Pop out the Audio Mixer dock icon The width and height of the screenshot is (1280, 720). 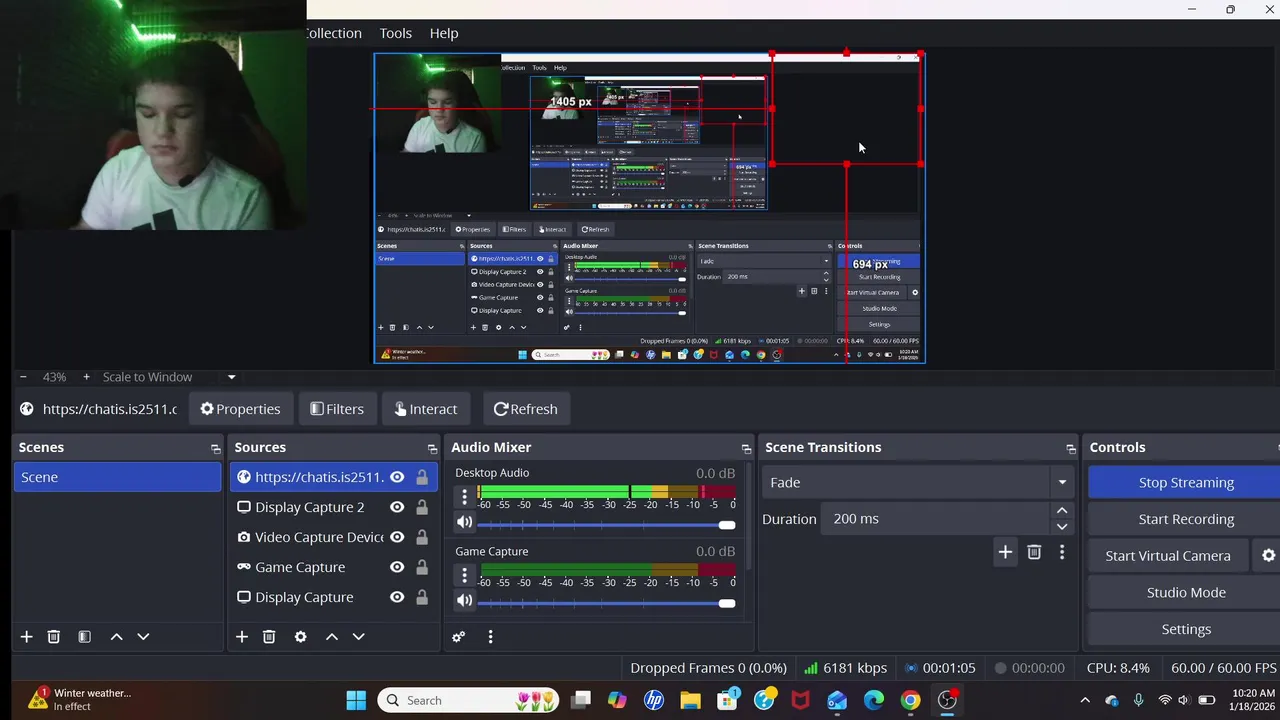pos(746,448)
